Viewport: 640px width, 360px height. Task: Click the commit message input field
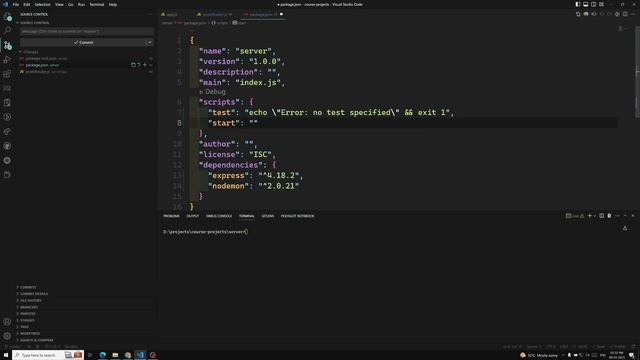tap(87, 31)
